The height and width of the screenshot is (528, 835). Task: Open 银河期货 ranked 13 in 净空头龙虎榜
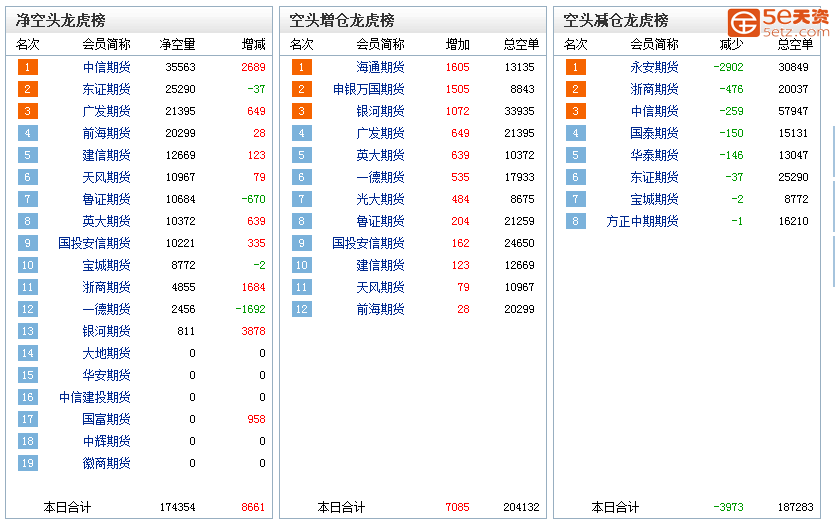107,331
